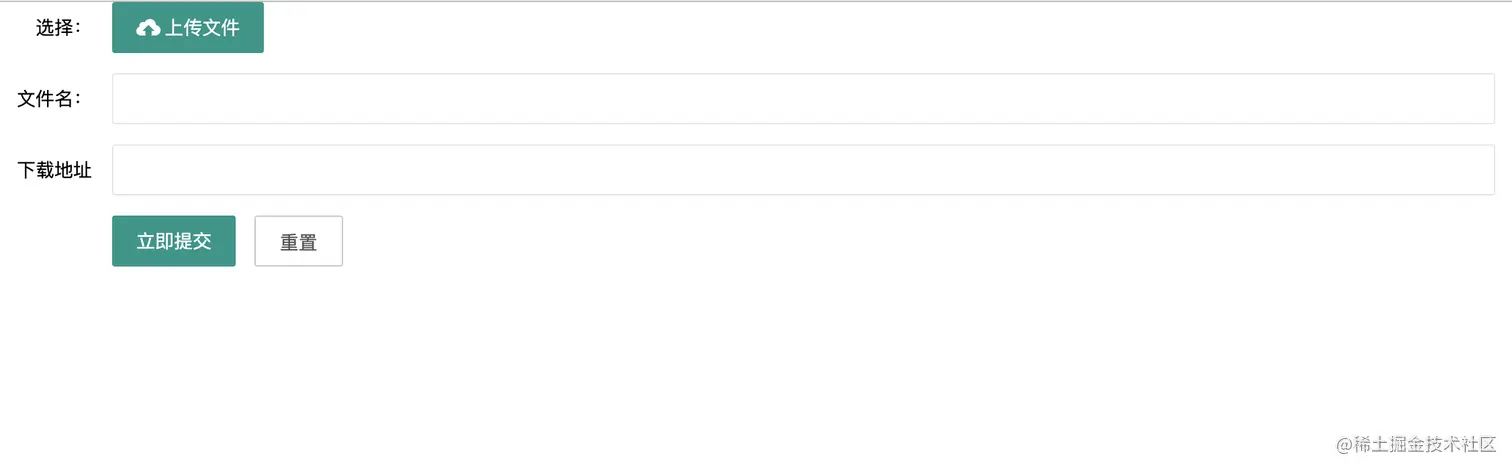Click the 下载地址 field label
The height and width of the screenshot is (470, 1512).
click(x=55, y=170)
